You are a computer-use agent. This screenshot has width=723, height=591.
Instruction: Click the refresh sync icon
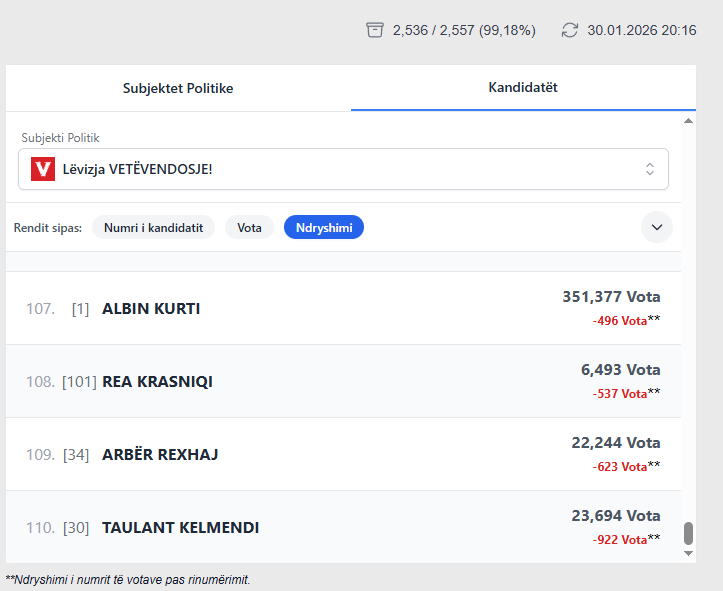tap(570, 30)
